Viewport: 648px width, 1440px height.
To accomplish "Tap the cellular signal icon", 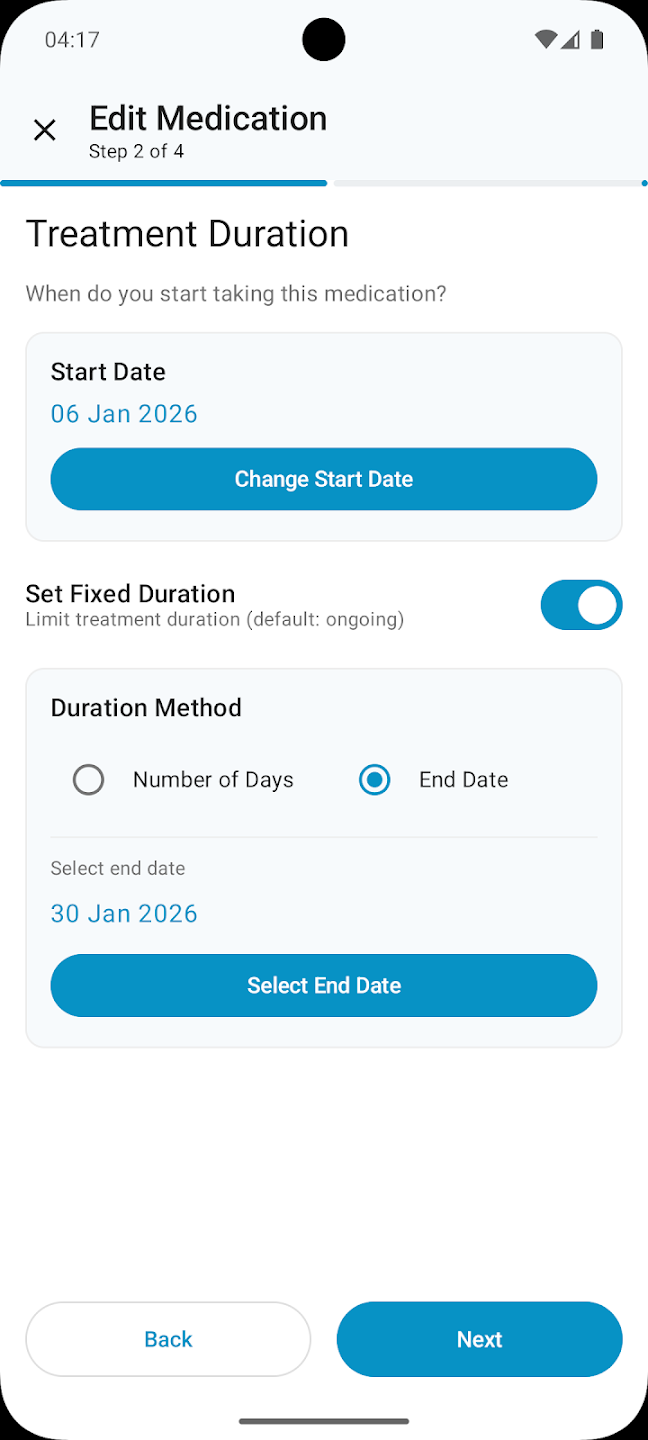I will [x=570, y=40].
